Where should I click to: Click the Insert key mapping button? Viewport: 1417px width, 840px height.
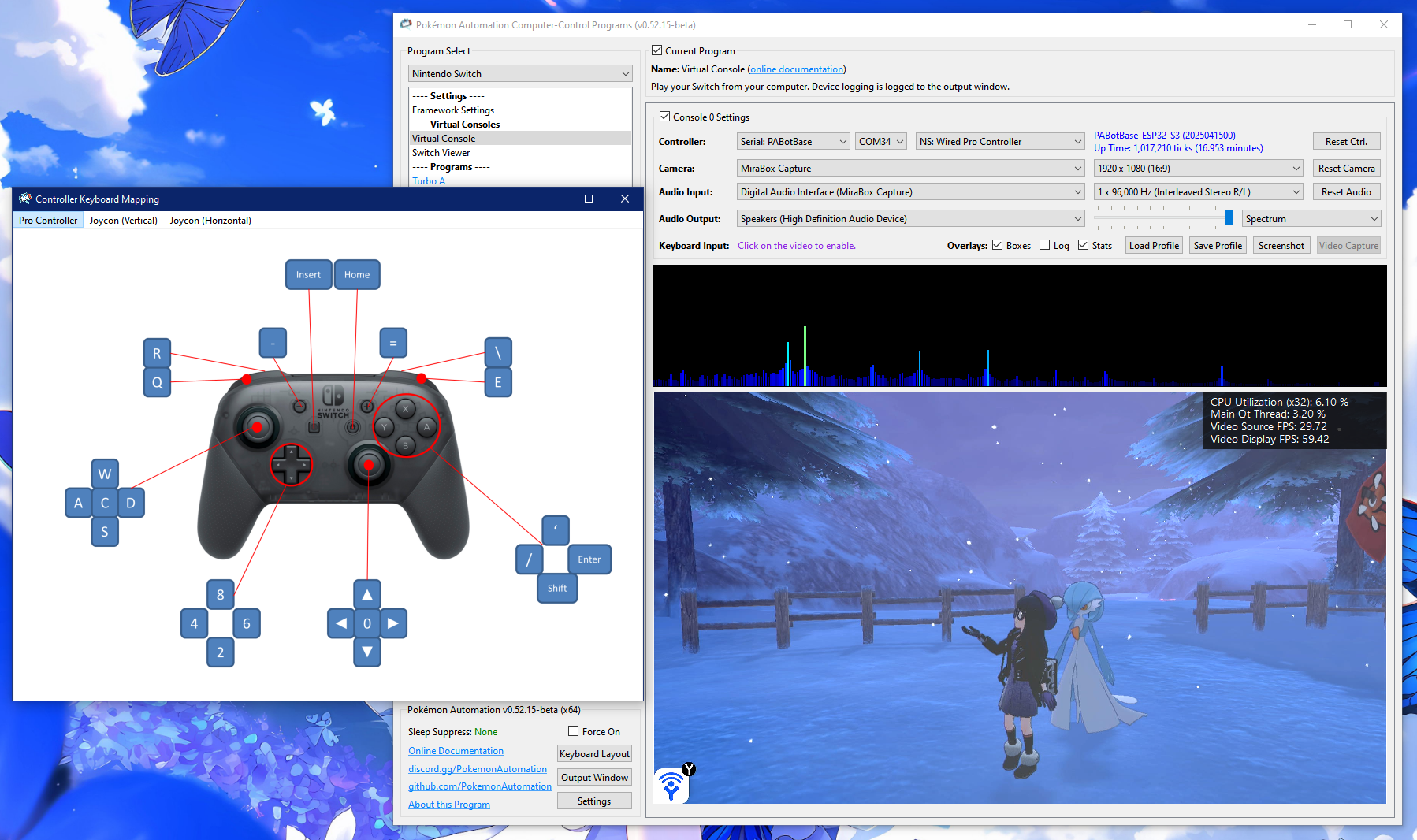point(308,275)
